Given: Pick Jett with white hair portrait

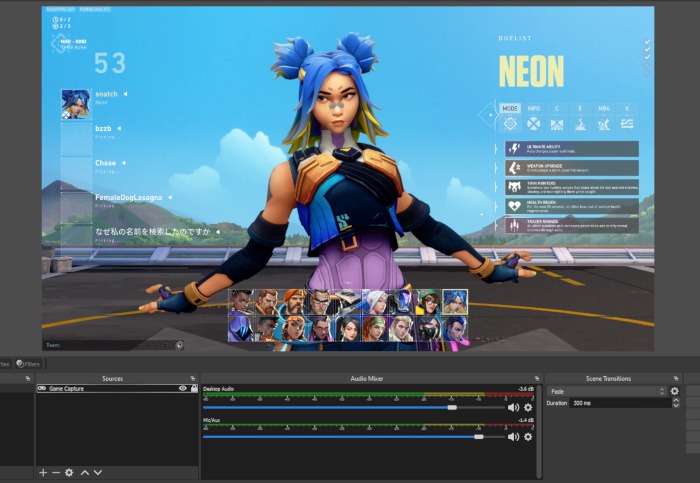Looking at the screenshot, I should 375,302.
